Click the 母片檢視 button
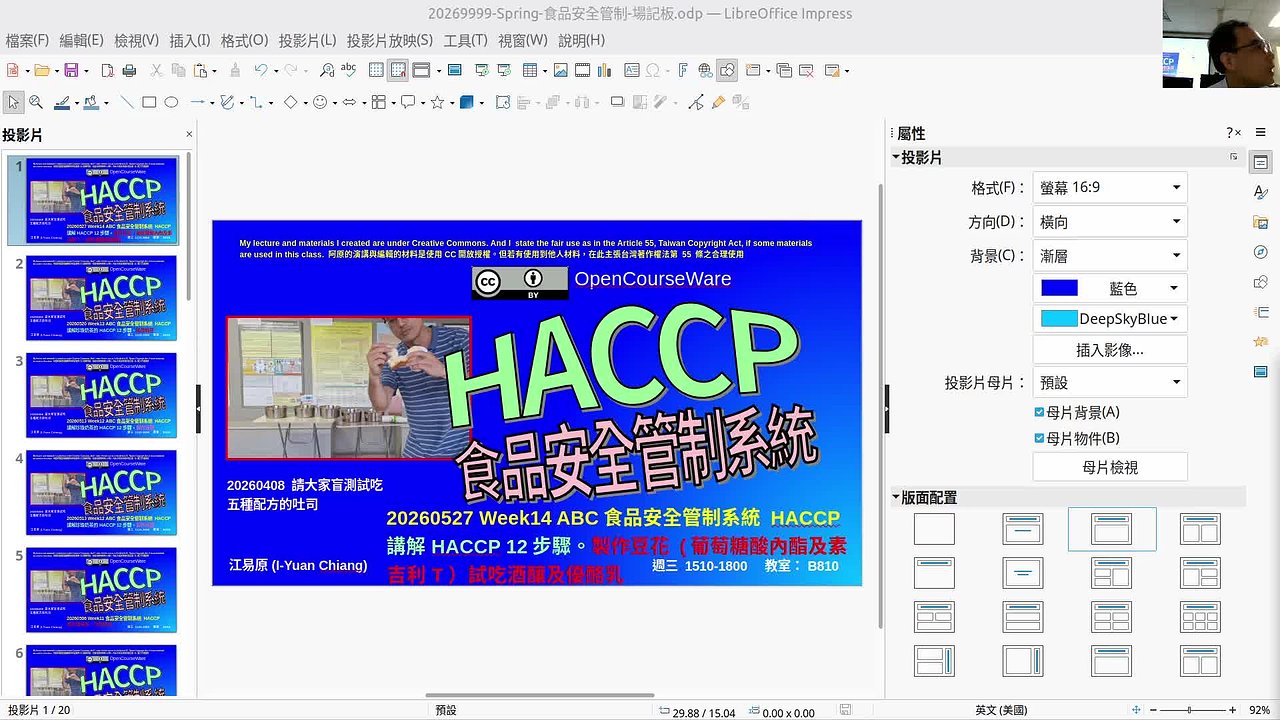This screenshot has height=720, width=1280. point(1110,467)
